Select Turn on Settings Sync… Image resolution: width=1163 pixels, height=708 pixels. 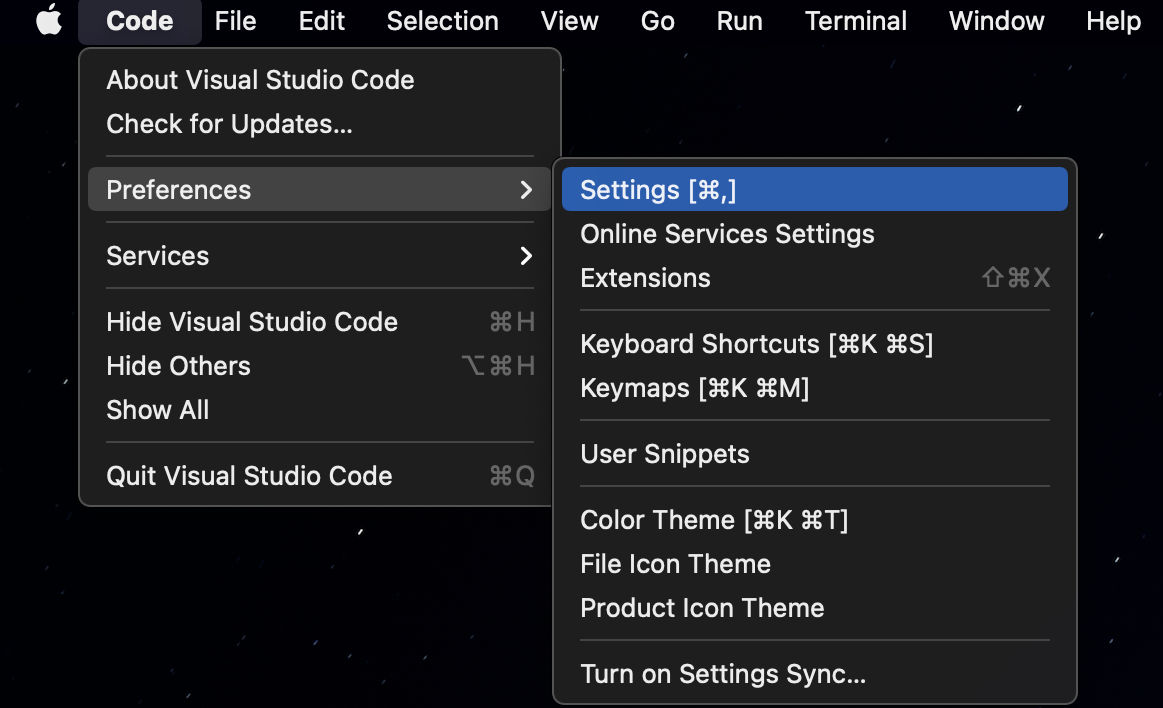click(814, 674)
